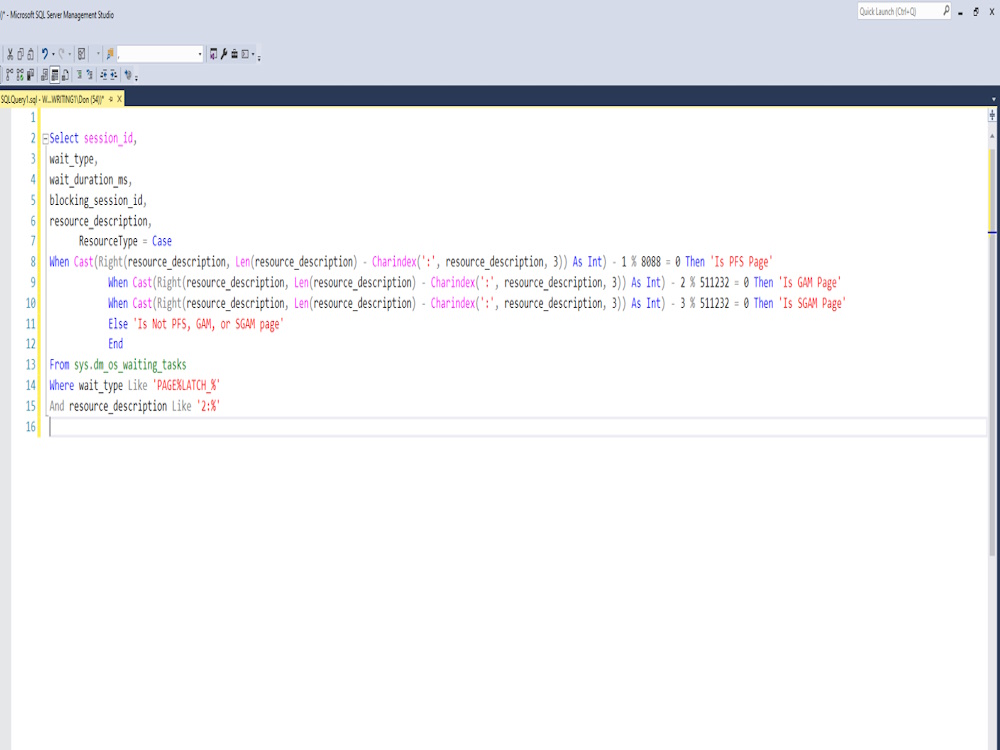Click the SQL window icon beside Find box
The image size is (1000, 750).
click(214, 54)
